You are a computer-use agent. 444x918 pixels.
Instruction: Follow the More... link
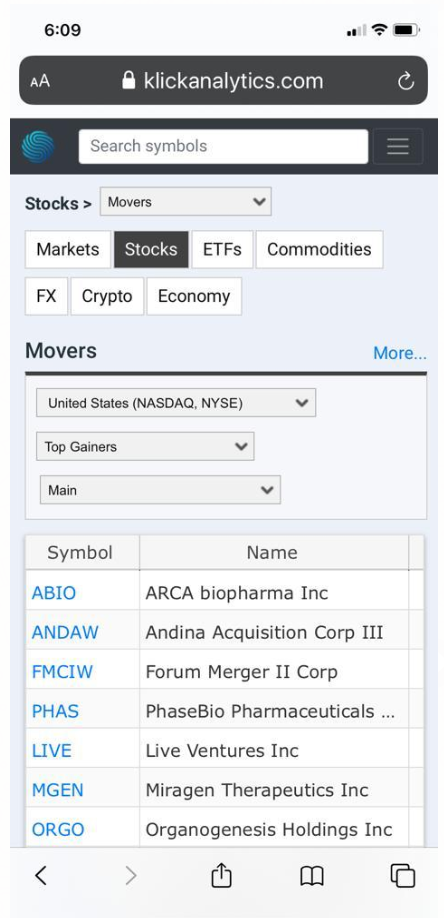(400, 353)
